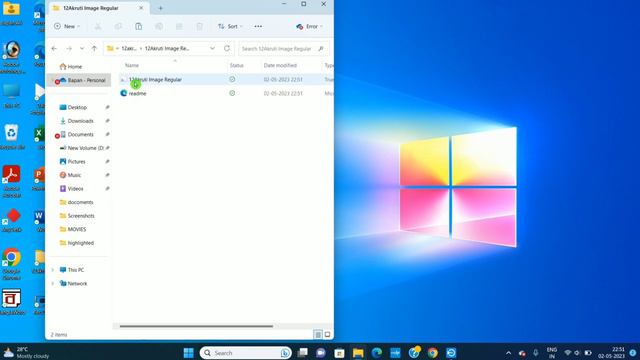Open New Volume (D:) drive

(x=85, y=148)
